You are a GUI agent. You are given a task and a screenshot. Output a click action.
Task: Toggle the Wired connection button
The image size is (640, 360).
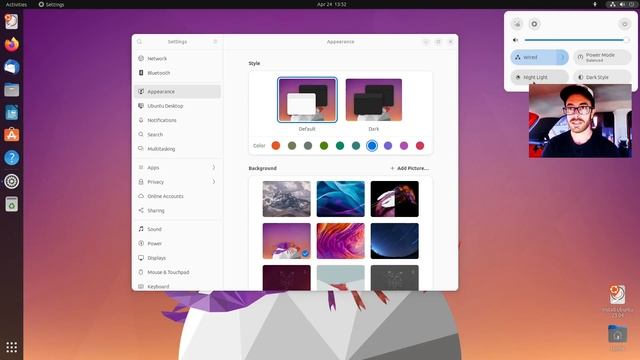[x=534, y=57]
